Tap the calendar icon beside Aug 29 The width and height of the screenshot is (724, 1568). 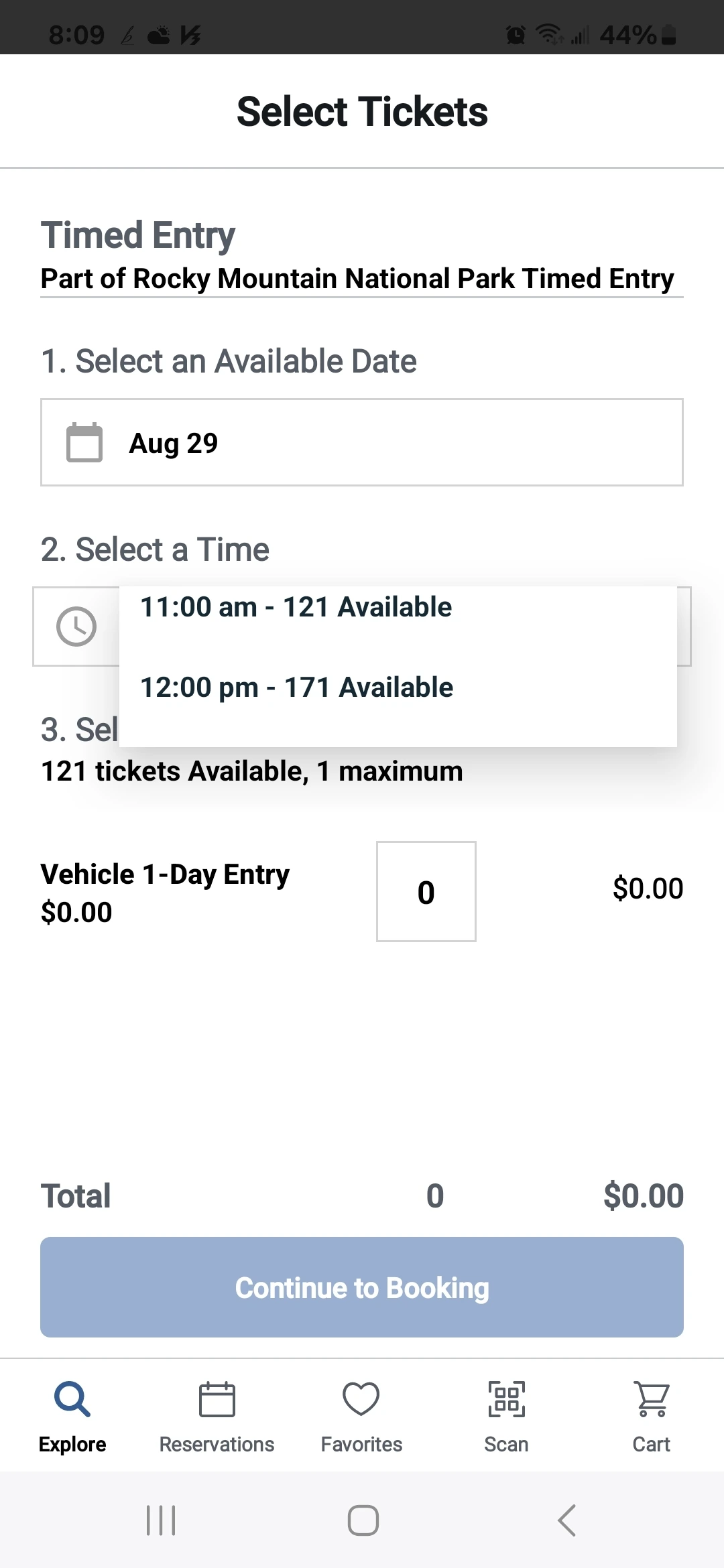84,443
